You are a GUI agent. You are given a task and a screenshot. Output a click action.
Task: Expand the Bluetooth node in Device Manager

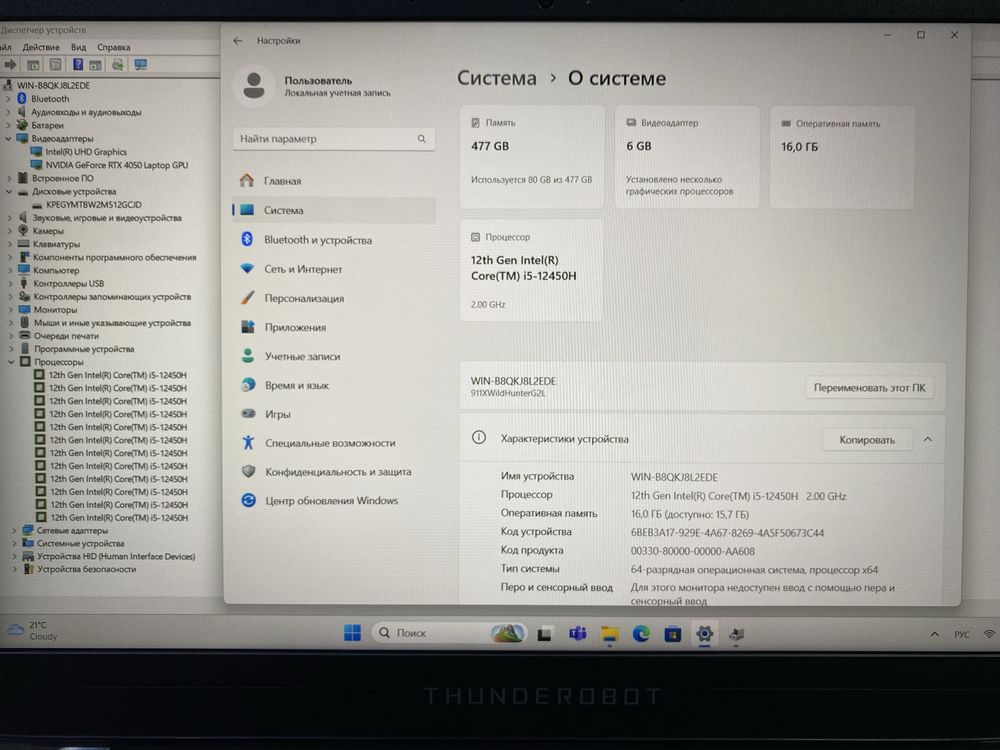(8, 99)
